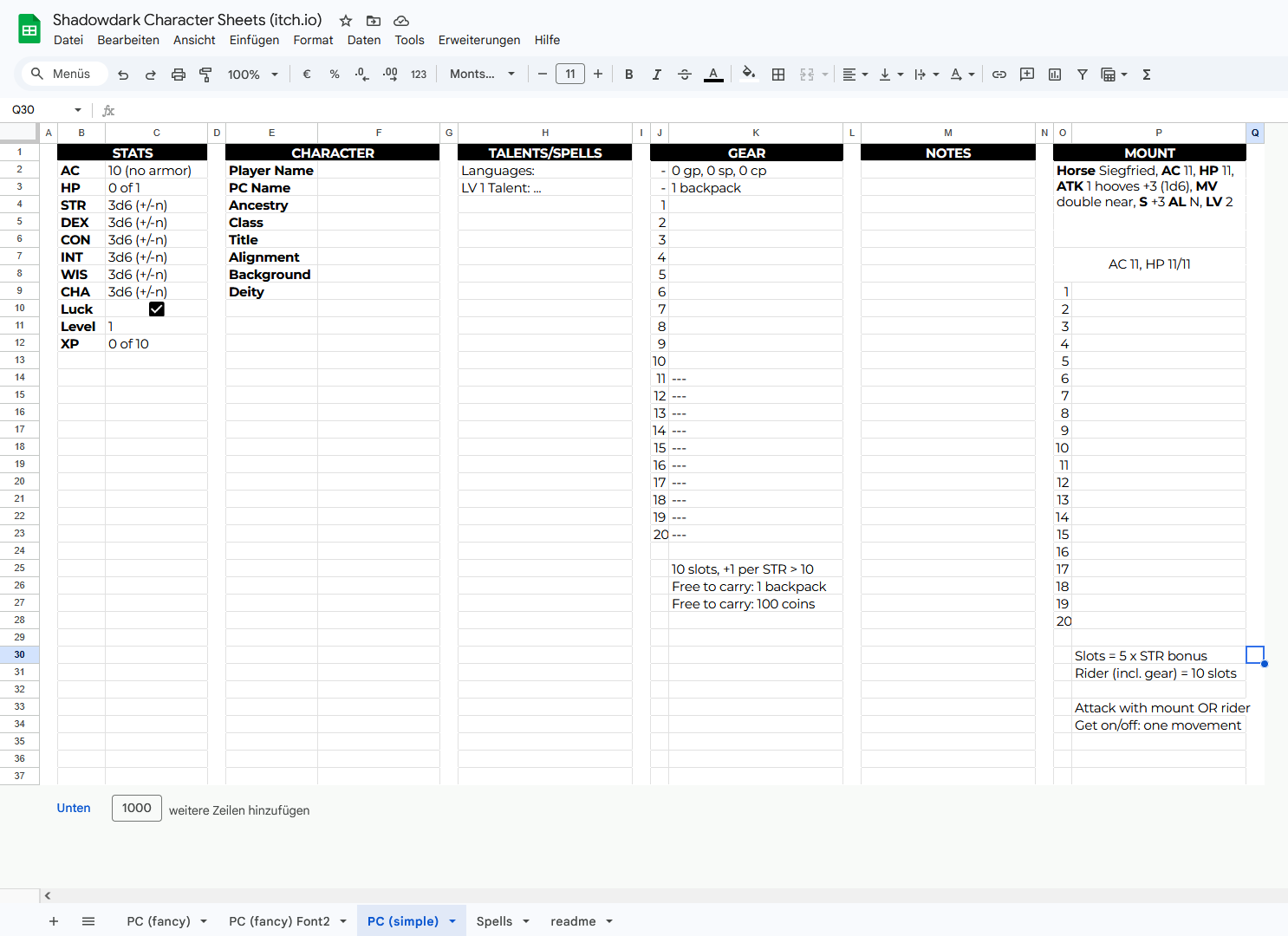Viewport: 1288px width, 936px height.
Task: Focus the row count field showing 1000
Action: point(137,808)
